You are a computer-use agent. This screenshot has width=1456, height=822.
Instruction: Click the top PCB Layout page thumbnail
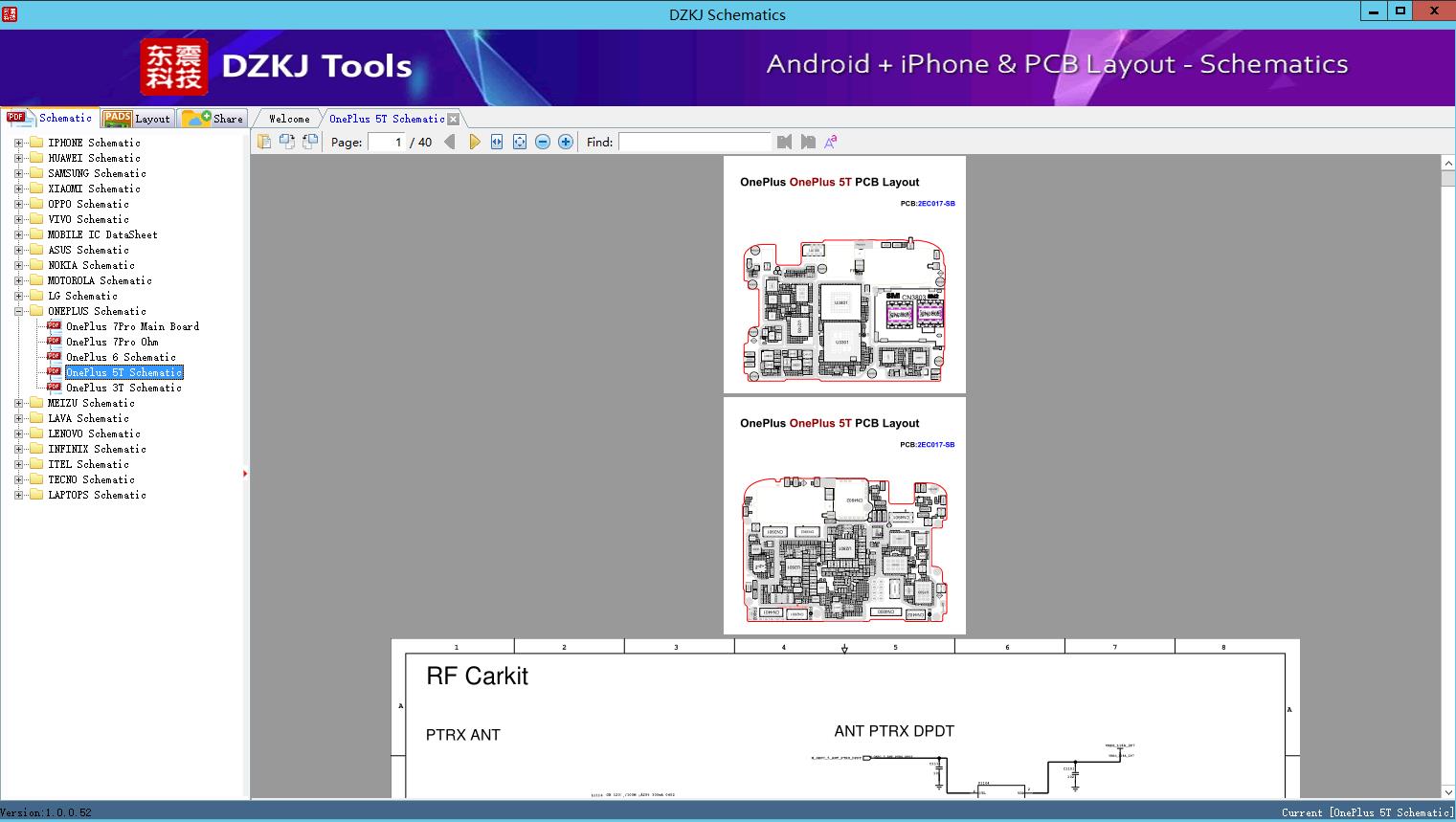click(x=844, y=275)
